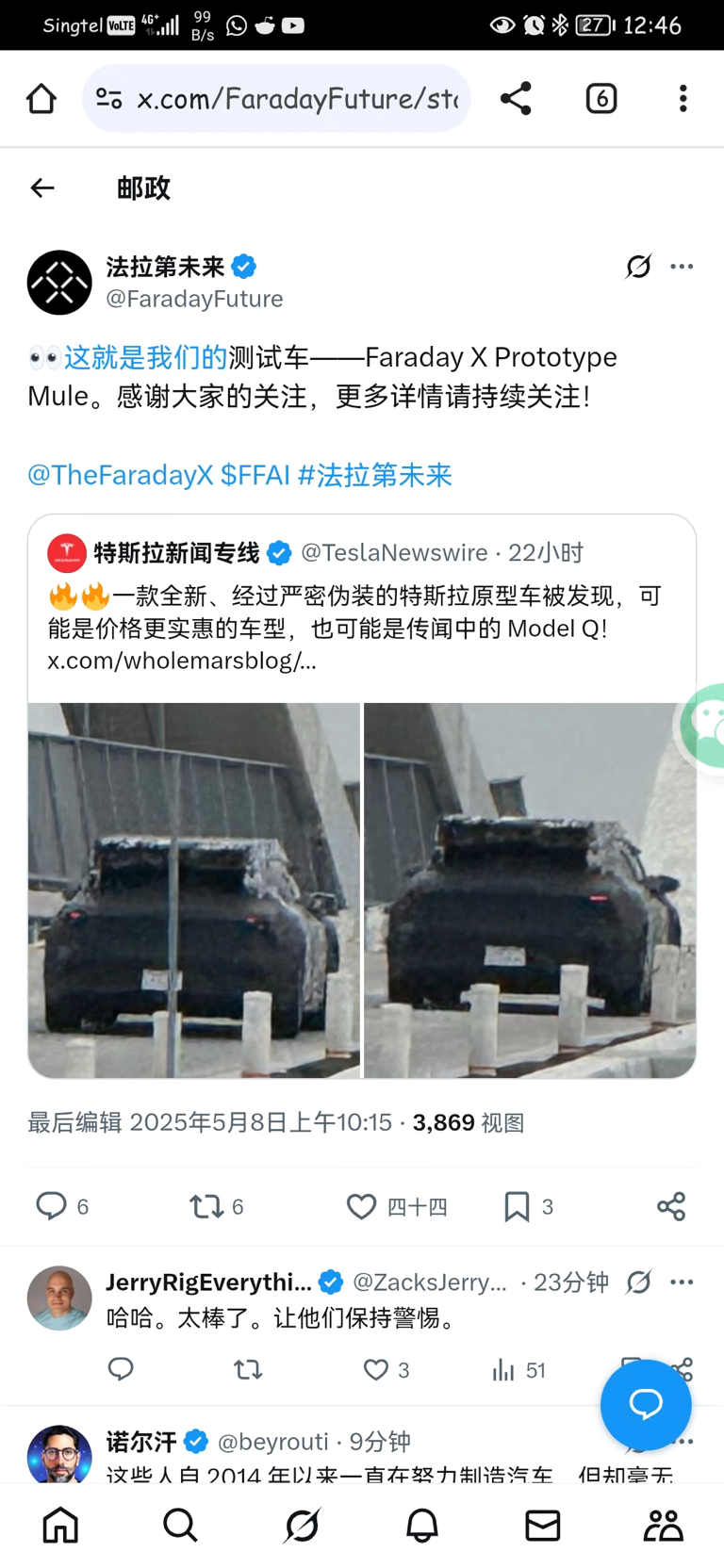Toggle the bookmark on the main post

[517, 1206]
